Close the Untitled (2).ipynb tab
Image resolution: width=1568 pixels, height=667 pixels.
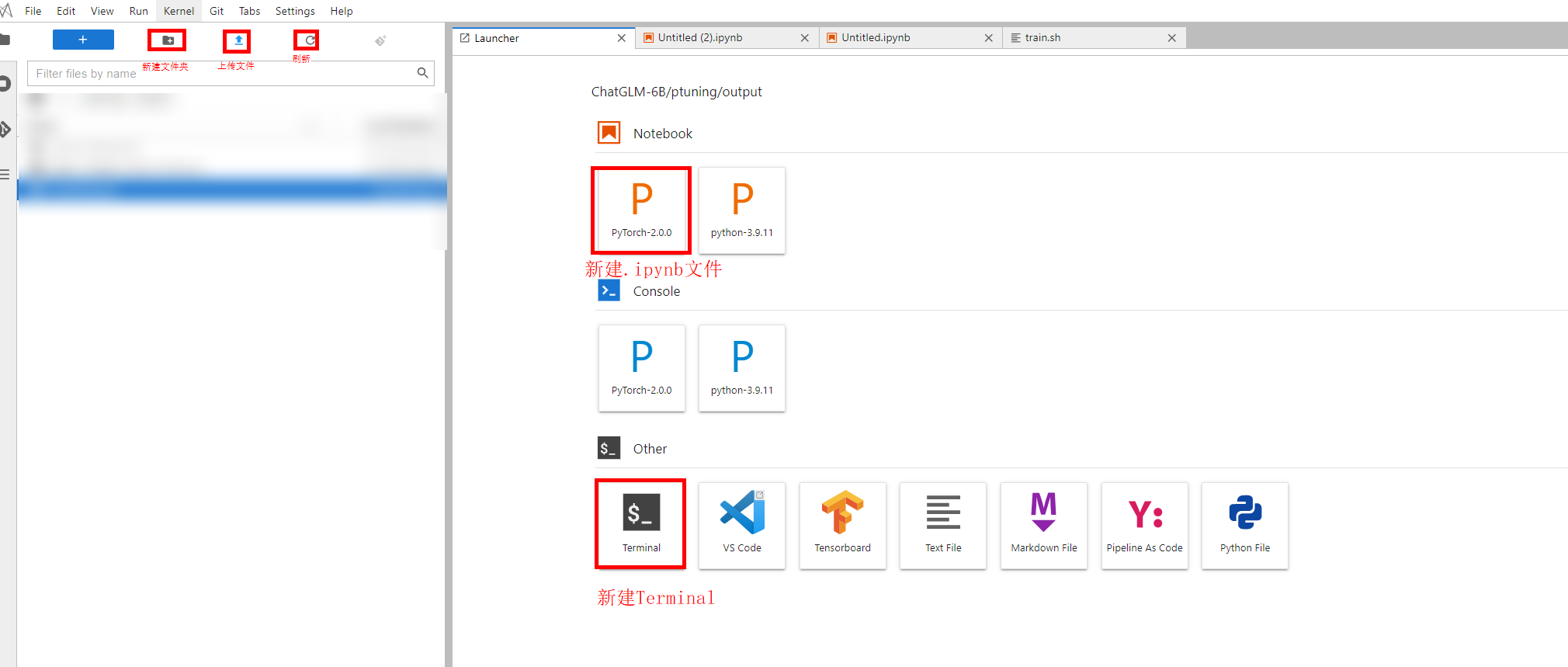coord(804,38)
